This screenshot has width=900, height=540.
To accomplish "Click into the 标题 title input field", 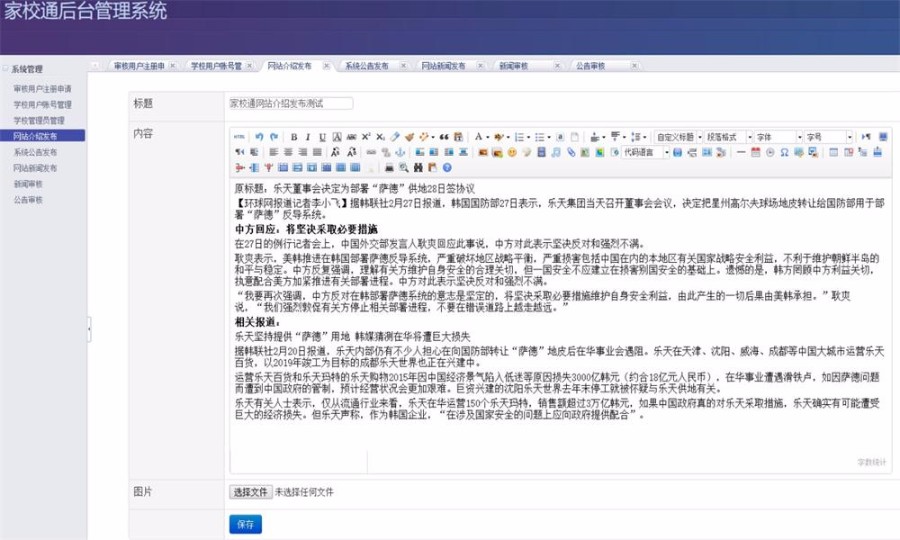I will pyautogui.click(x=290, y=103).
